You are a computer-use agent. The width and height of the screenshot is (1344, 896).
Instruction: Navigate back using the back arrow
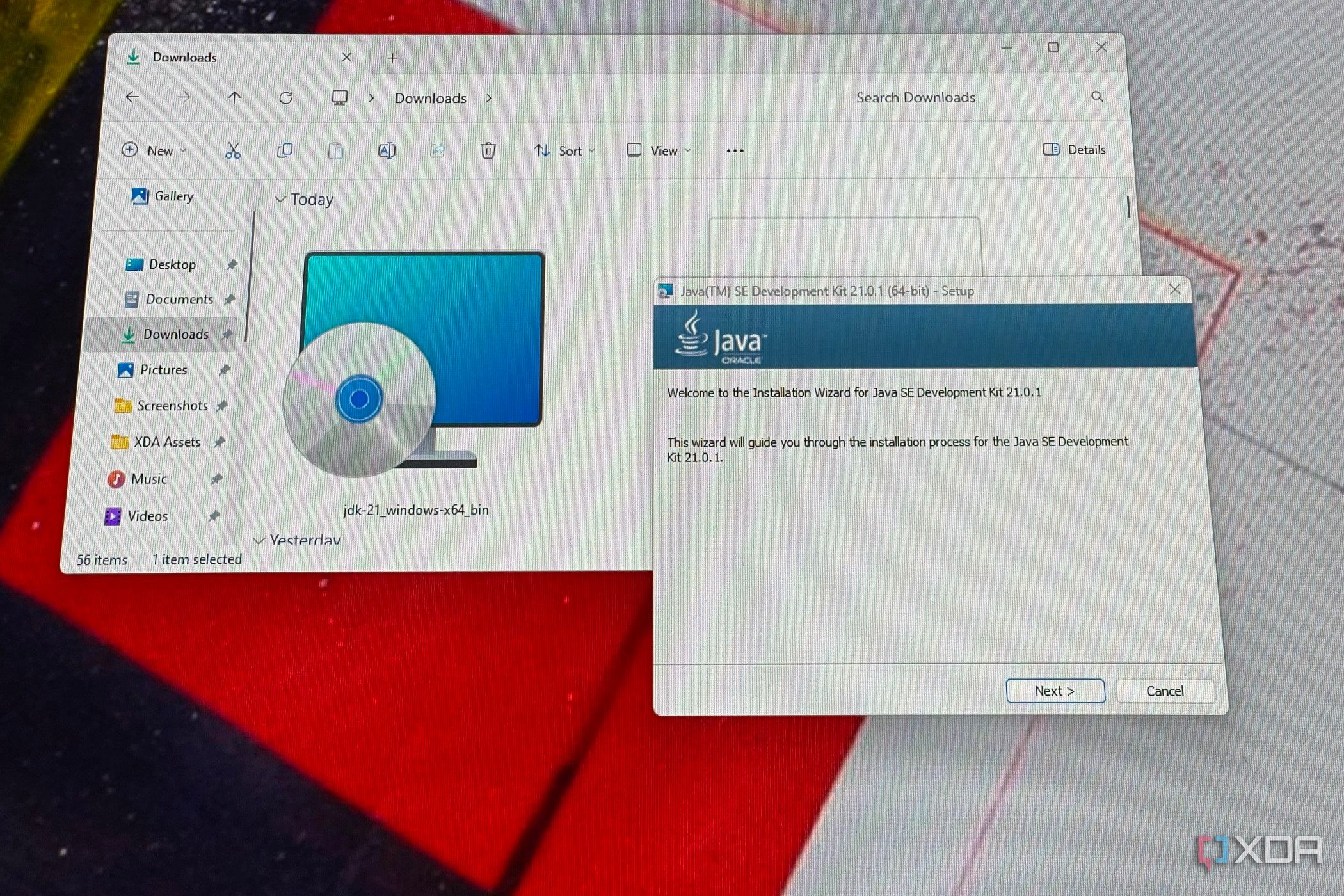[x=132, y=97]
